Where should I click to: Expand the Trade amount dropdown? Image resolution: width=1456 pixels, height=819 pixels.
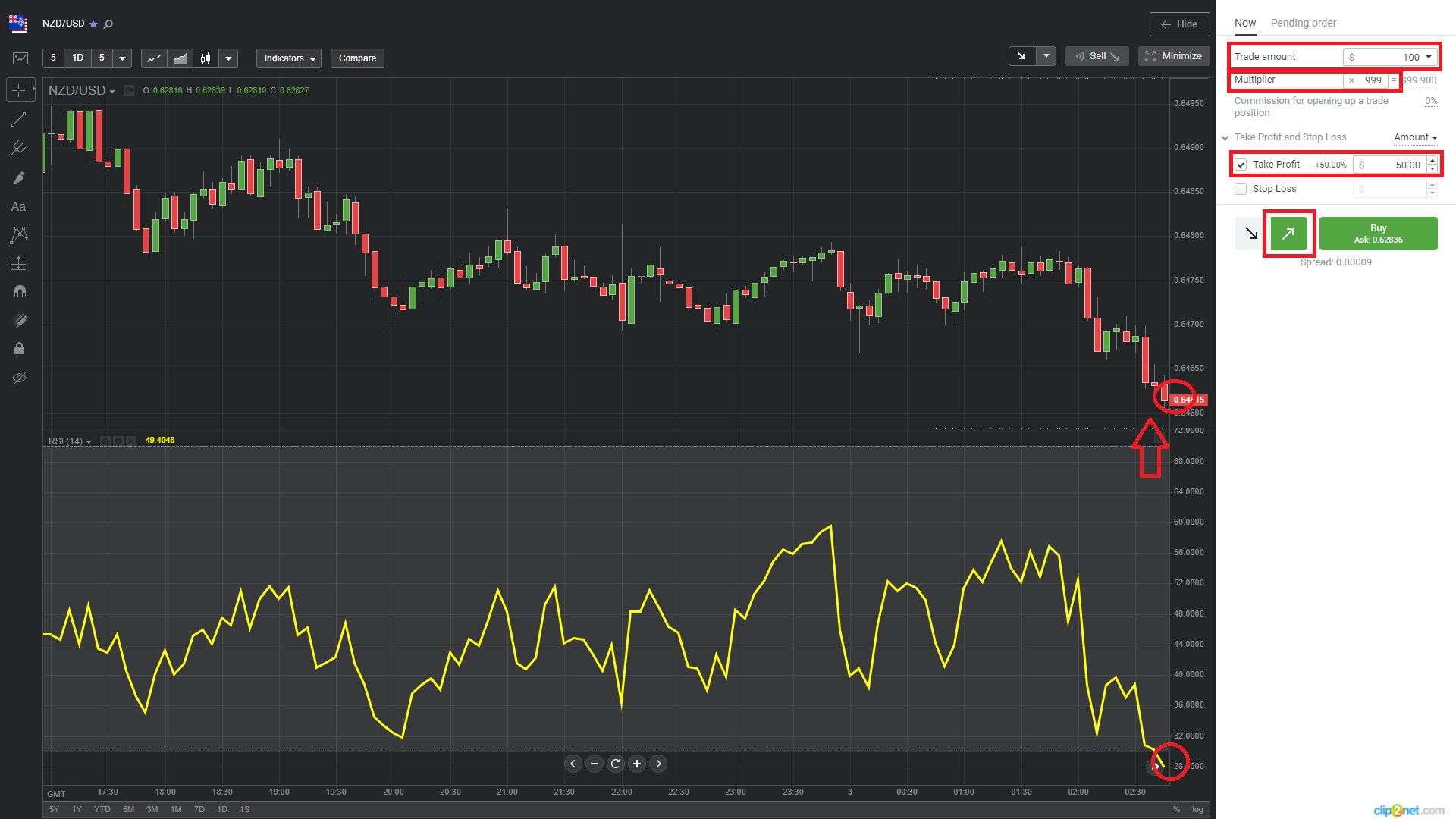pyautogui.click(x=1429, y=57)
